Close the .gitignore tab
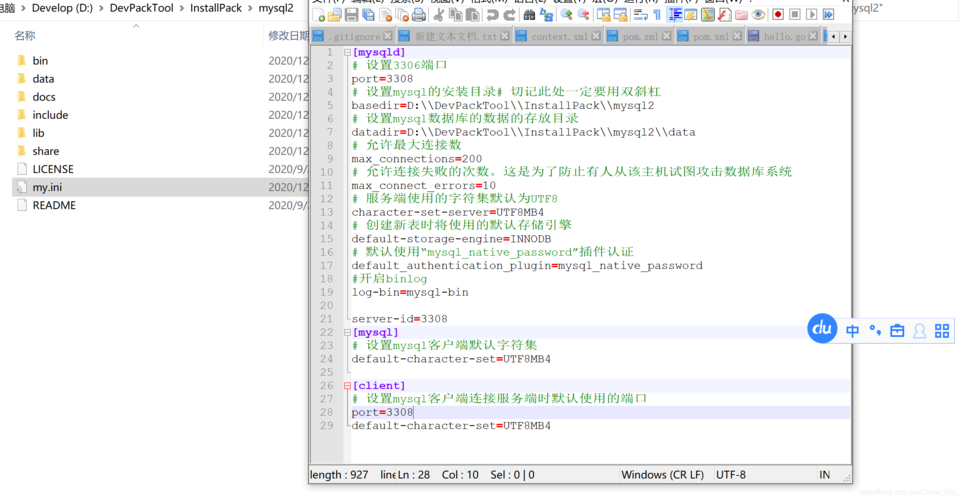Screen dimensions: 964x500 point(387,37)
